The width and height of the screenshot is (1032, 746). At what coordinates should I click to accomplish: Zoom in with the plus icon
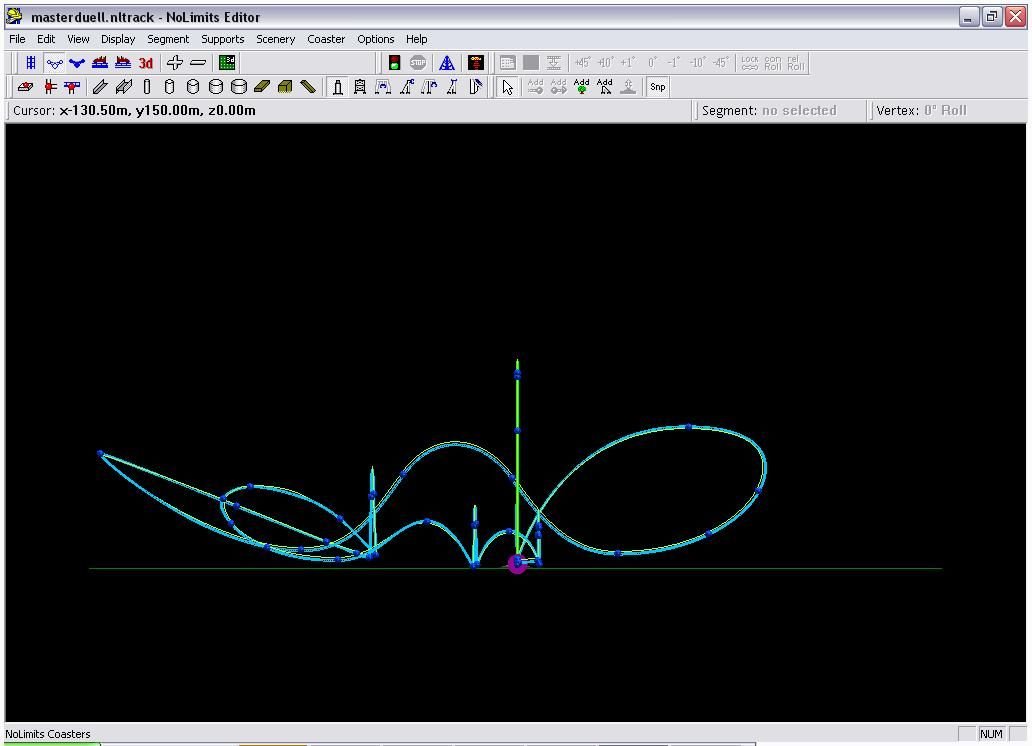[174, 63]
